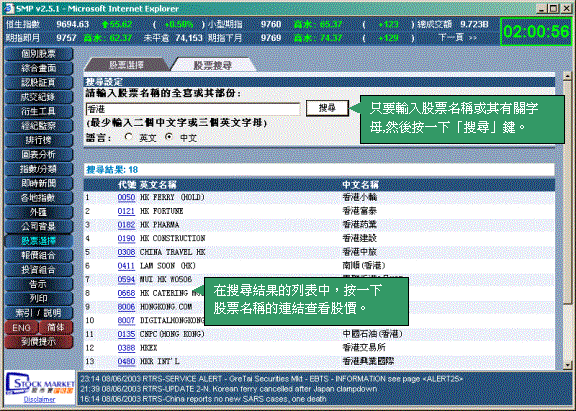Click the 英文名稱 column header
The image size is (576, 411).
pyautogui.click(x=158, y=185)
